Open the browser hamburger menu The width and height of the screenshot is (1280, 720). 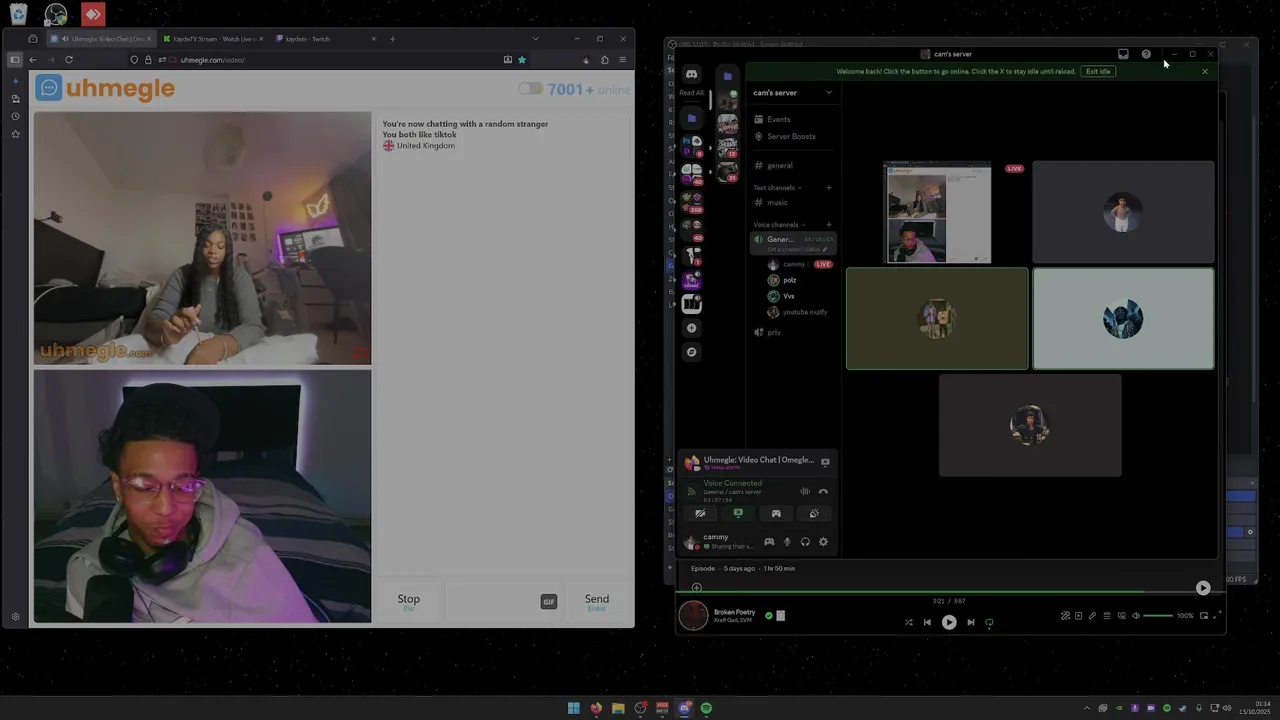click(x=622, y=60)
